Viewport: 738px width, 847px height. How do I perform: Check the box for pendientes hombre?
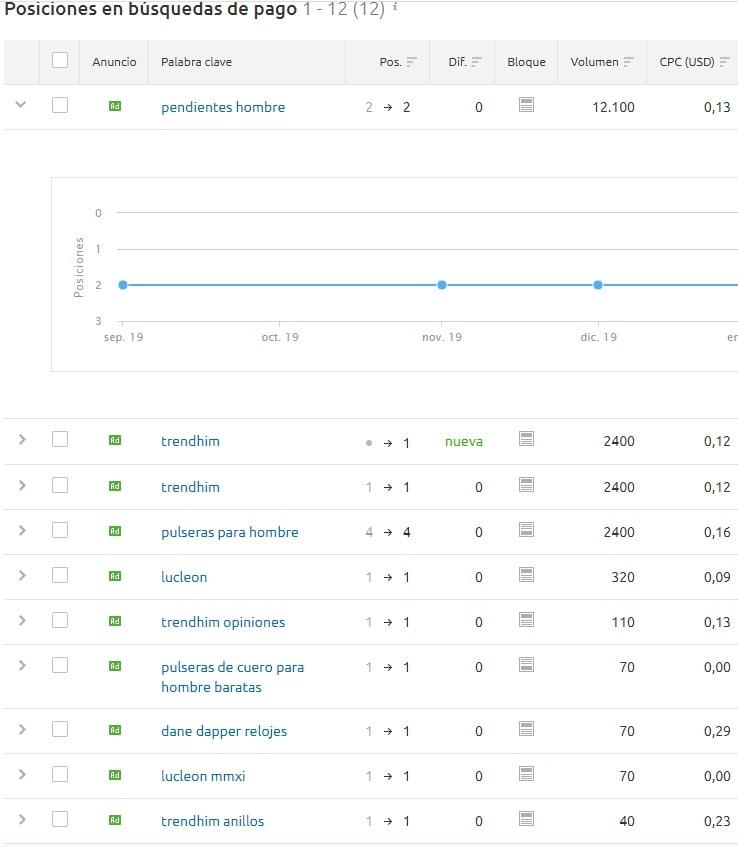point(60,105)
